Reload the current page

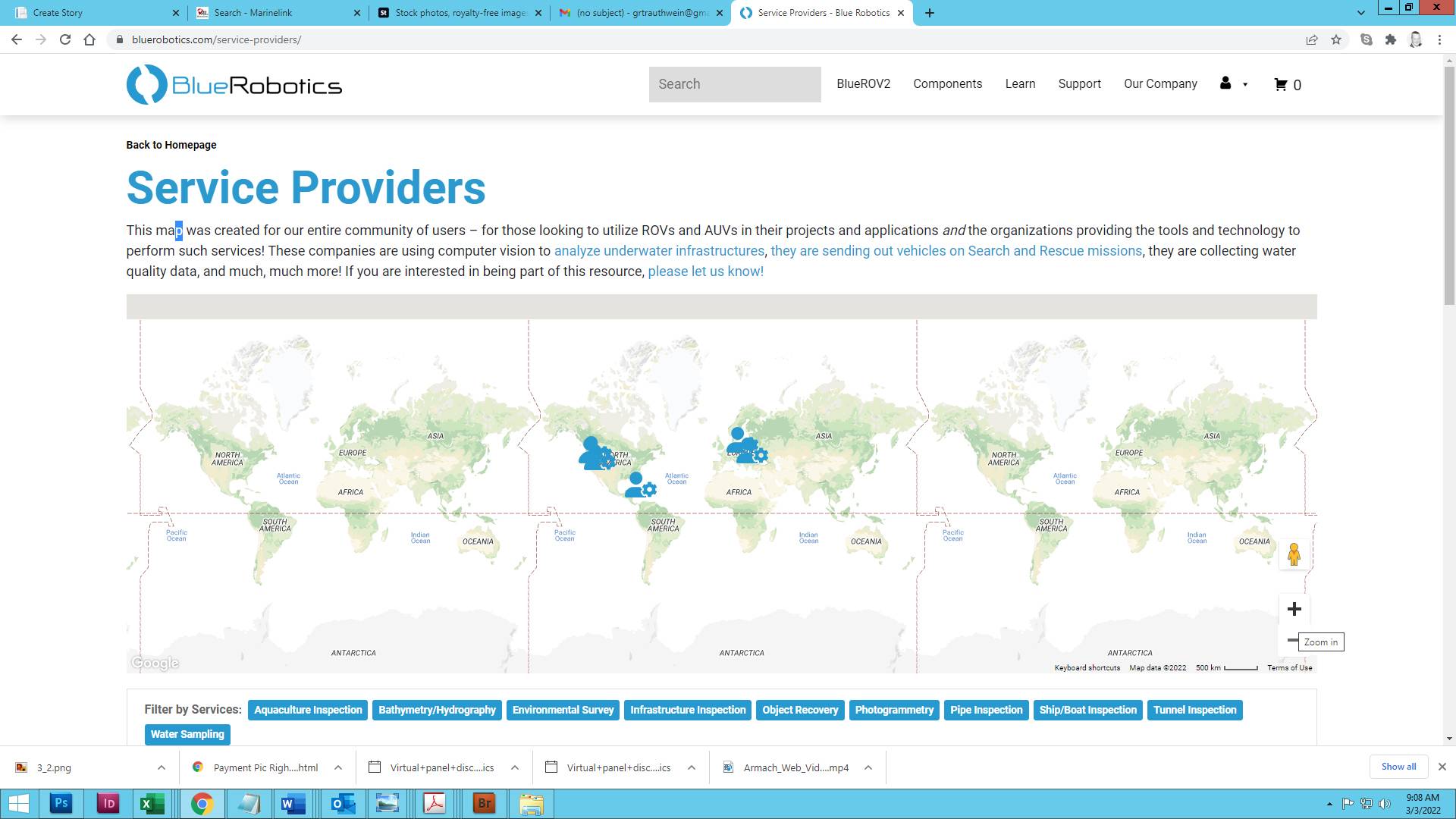[x=65, y=39]
